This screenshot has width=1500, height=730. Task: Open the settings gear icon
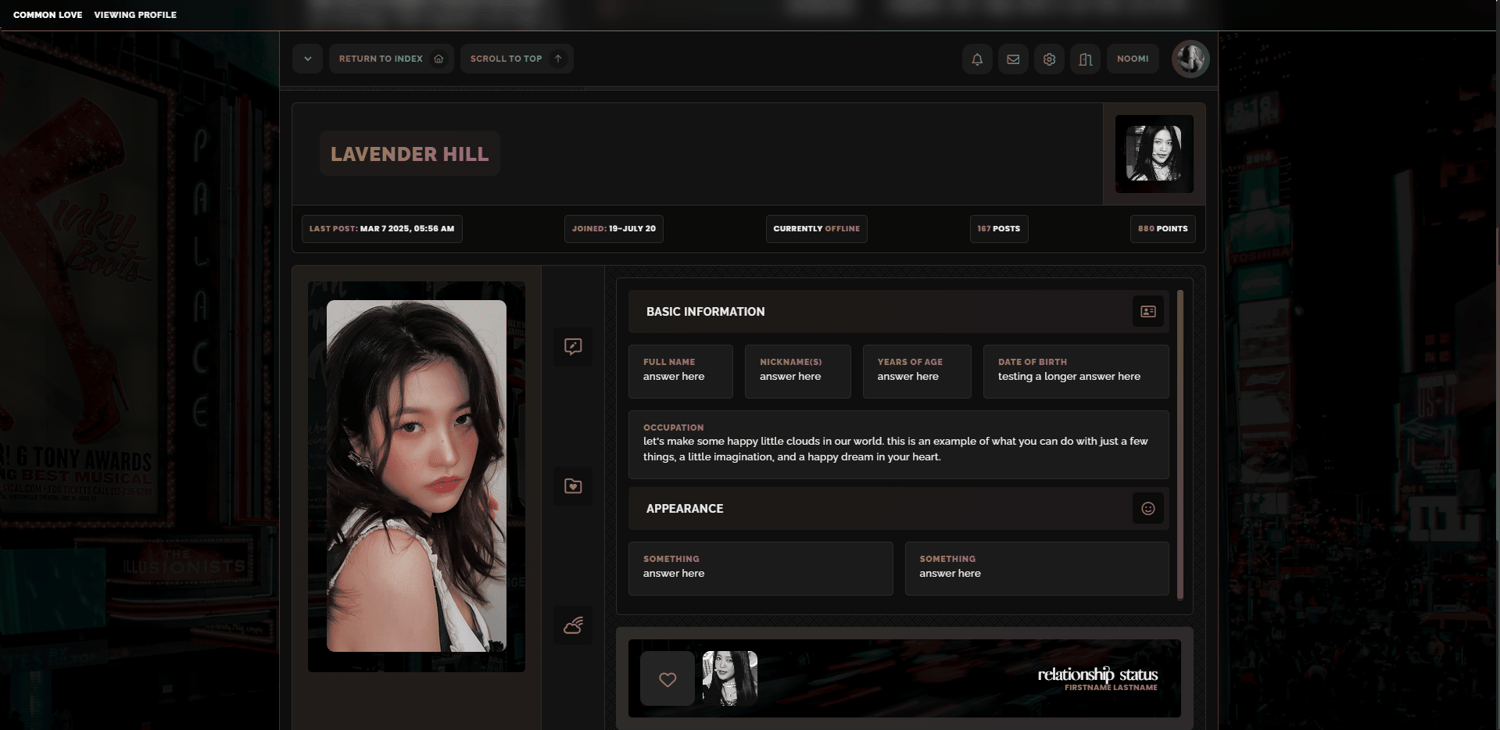(1049, 59)
